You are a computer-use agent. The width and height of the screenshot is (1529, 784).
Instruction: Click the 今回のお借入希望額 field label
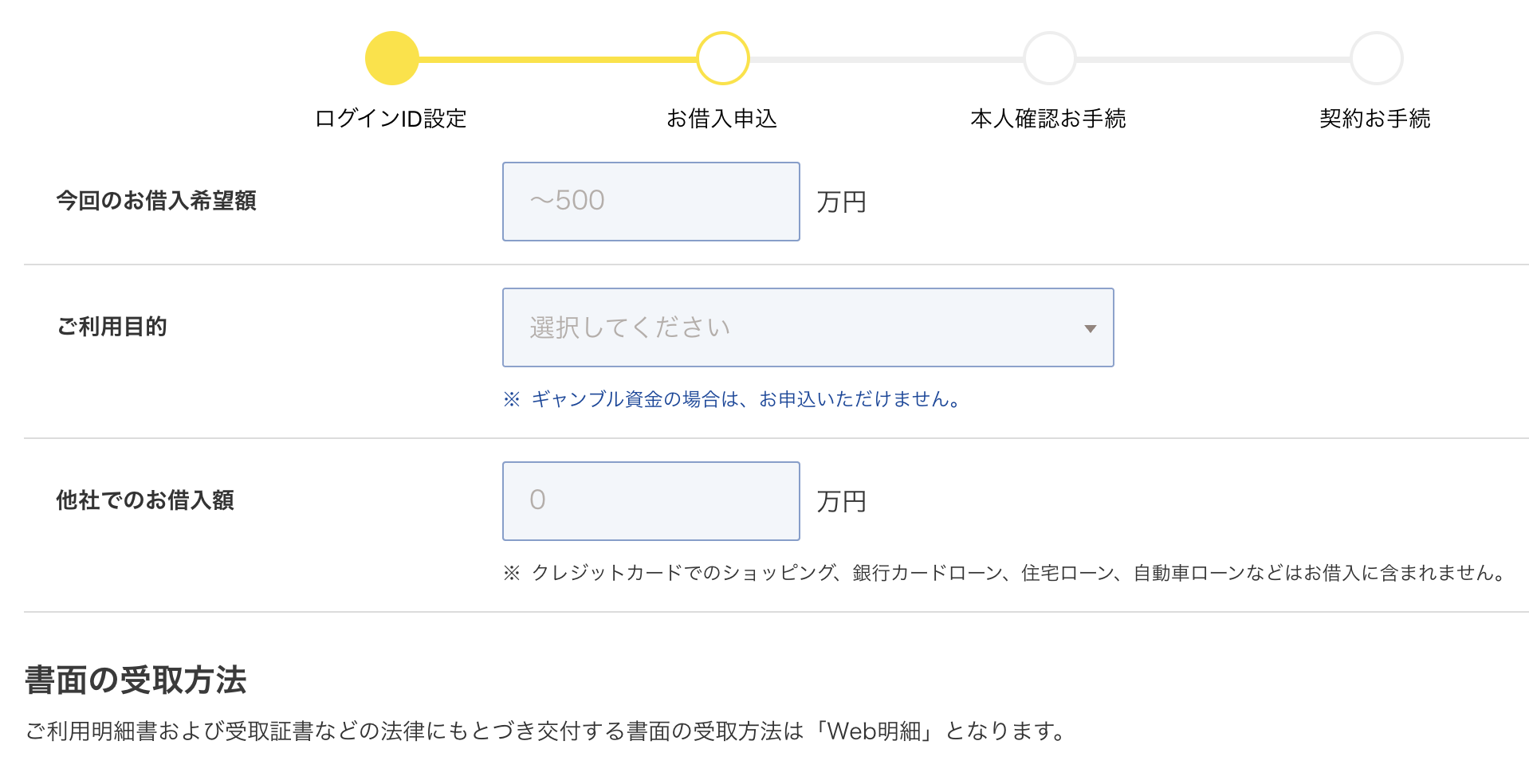156,201
